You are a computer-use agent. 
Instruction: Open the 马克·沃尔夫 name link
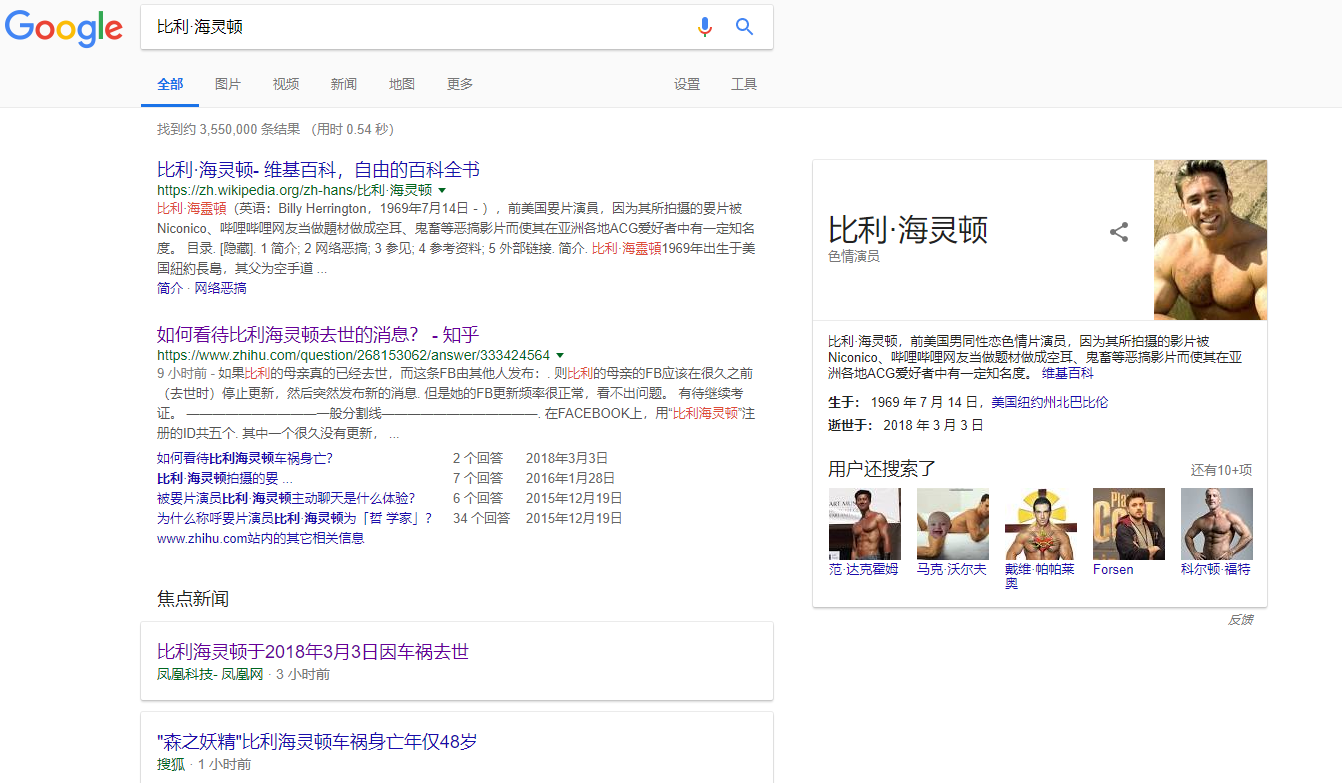(x=952, y=569)
